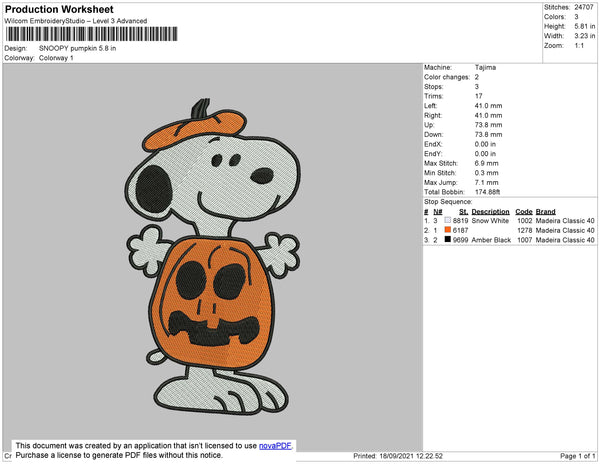Viewport: 600px width, 464px height.
Task: Select the Amber Black color swatch
Action: click(448, 239)
